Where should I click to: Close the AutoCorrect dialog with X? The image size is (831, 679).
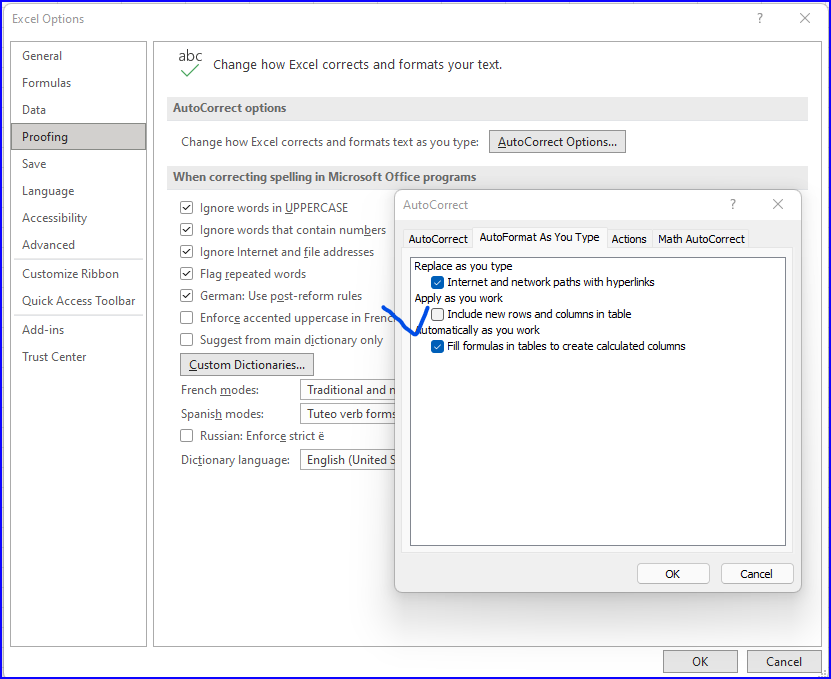coord(777,204)
